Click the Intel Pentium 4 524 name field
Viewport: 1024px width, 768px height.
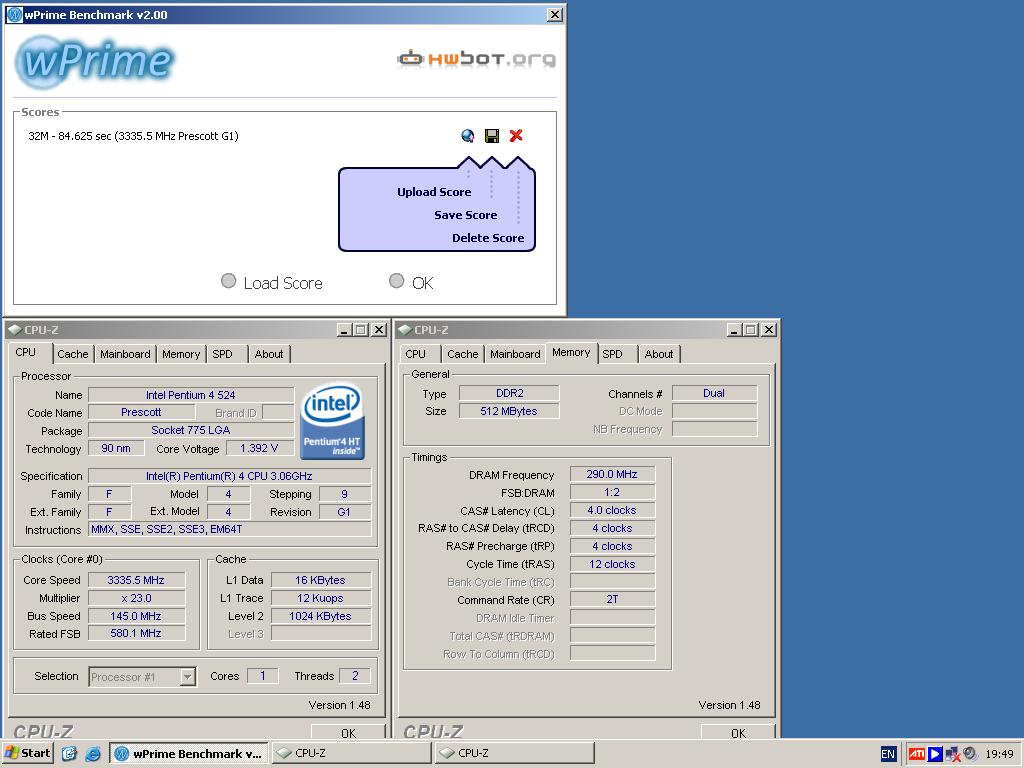click(x=191, y=395)
